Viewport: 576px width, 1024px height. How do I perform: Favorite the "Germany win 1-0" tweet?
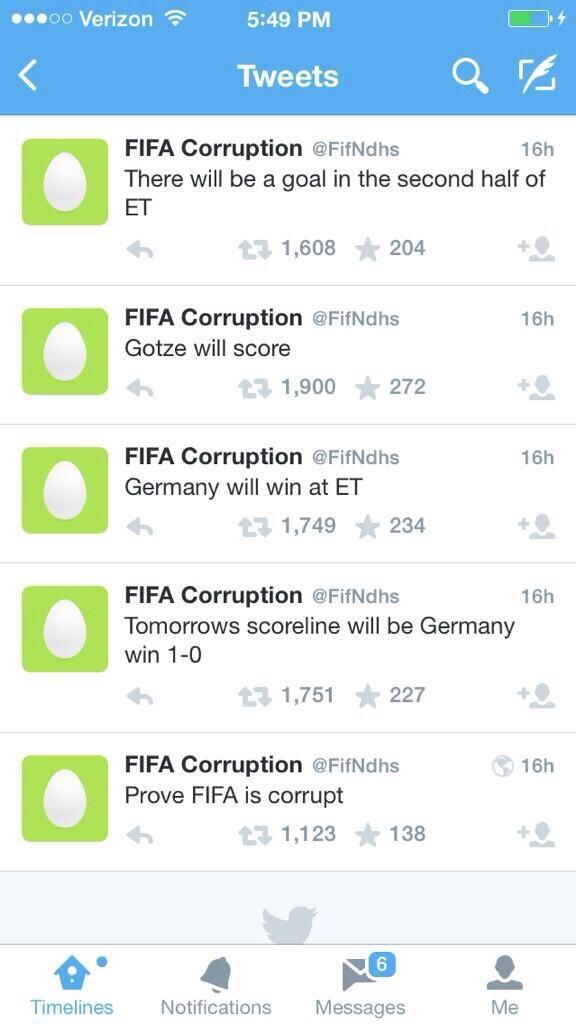click(x=368, y=696)
